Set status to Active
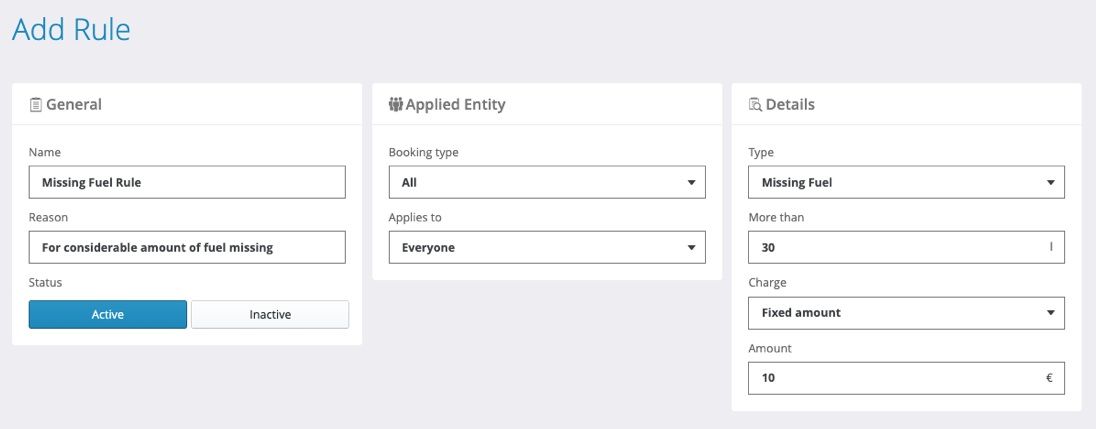The width and height of the screenshot is (1096, 429). pyautogui.click(x=108, y=314)
